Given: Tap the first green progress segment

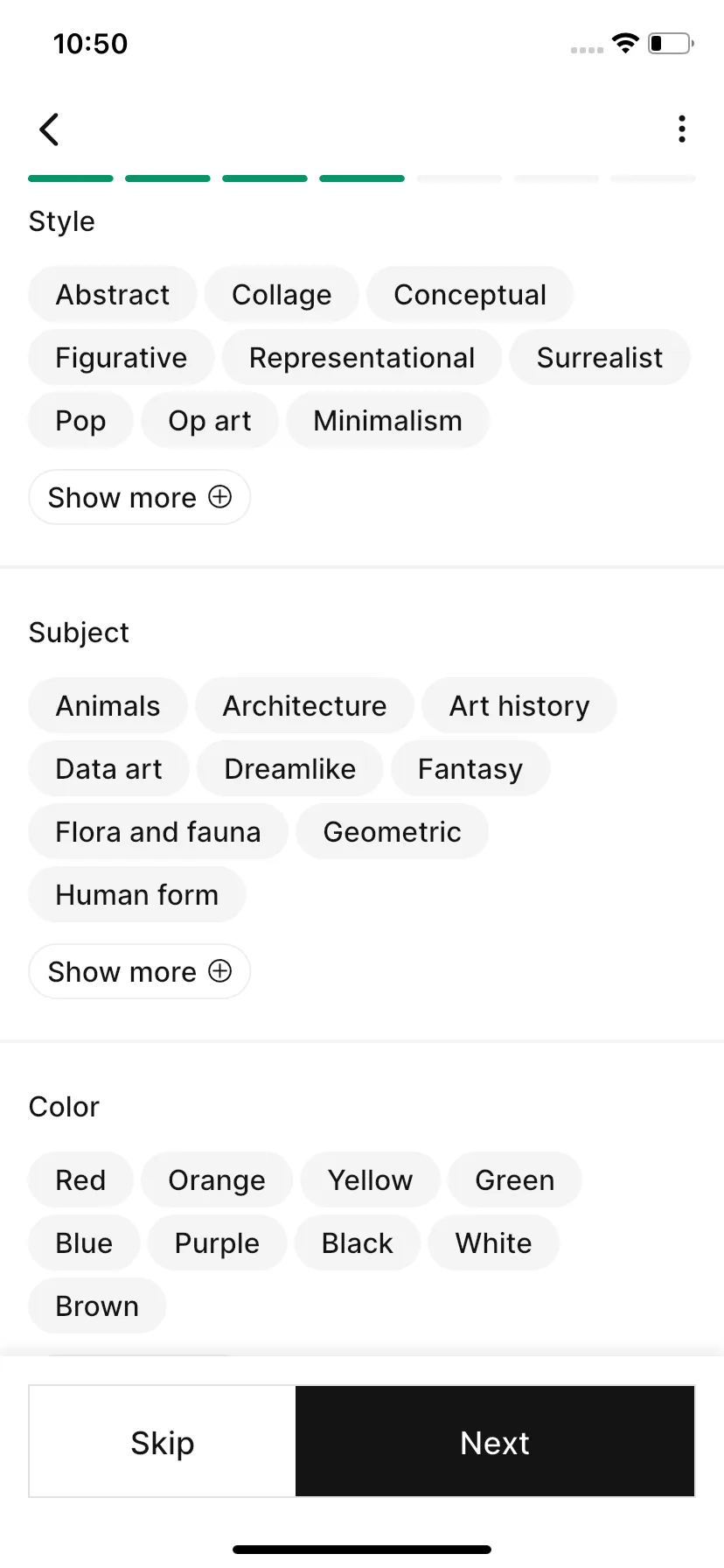Looking at the screenshot, I should (x=71, y=178).
